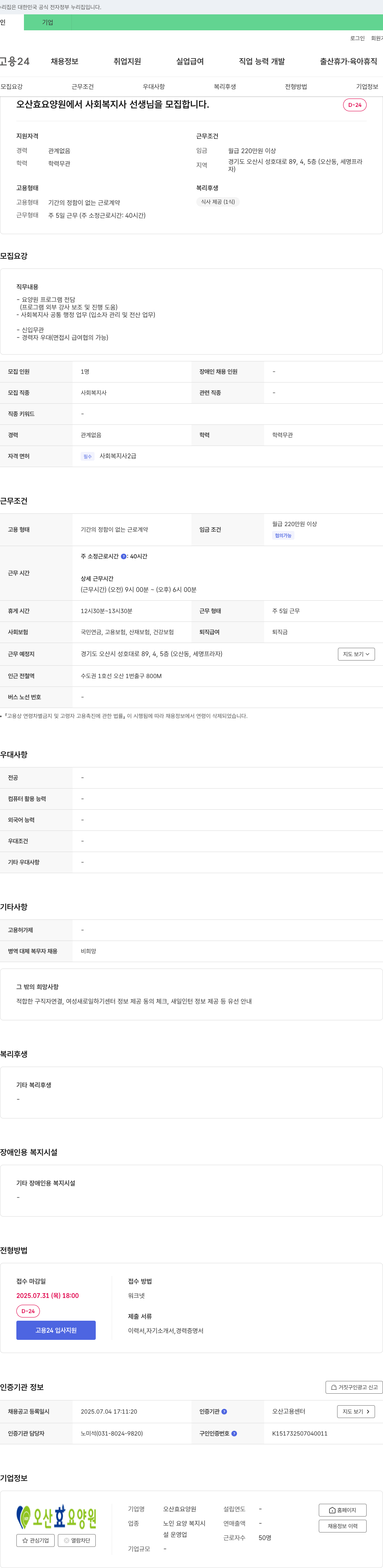Click the D-24 badge beside job title
This screenshot has width=383, height=1568.
[x=354, y=105]
